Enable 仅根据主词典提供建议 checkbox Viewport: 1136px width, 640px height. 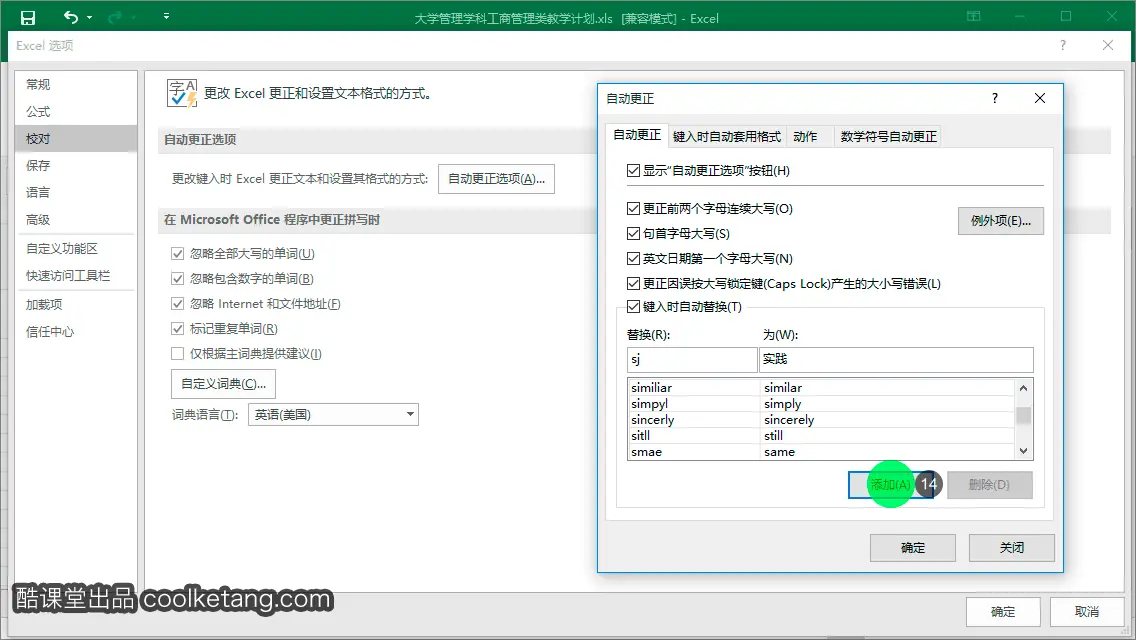(178, 354)
